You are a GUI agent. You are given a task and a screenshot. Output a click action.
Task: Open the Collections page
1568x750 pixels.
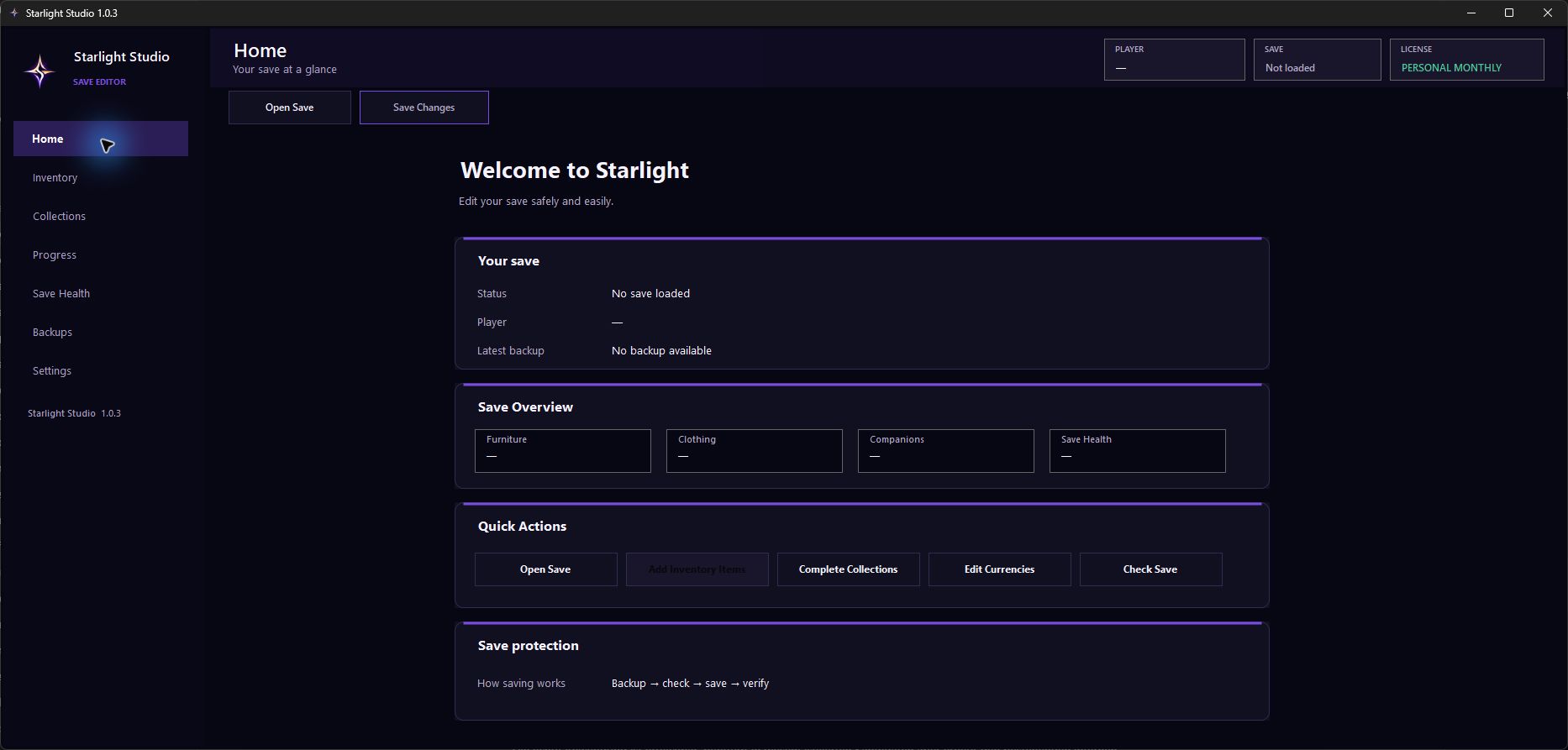(x=101, y=216)
